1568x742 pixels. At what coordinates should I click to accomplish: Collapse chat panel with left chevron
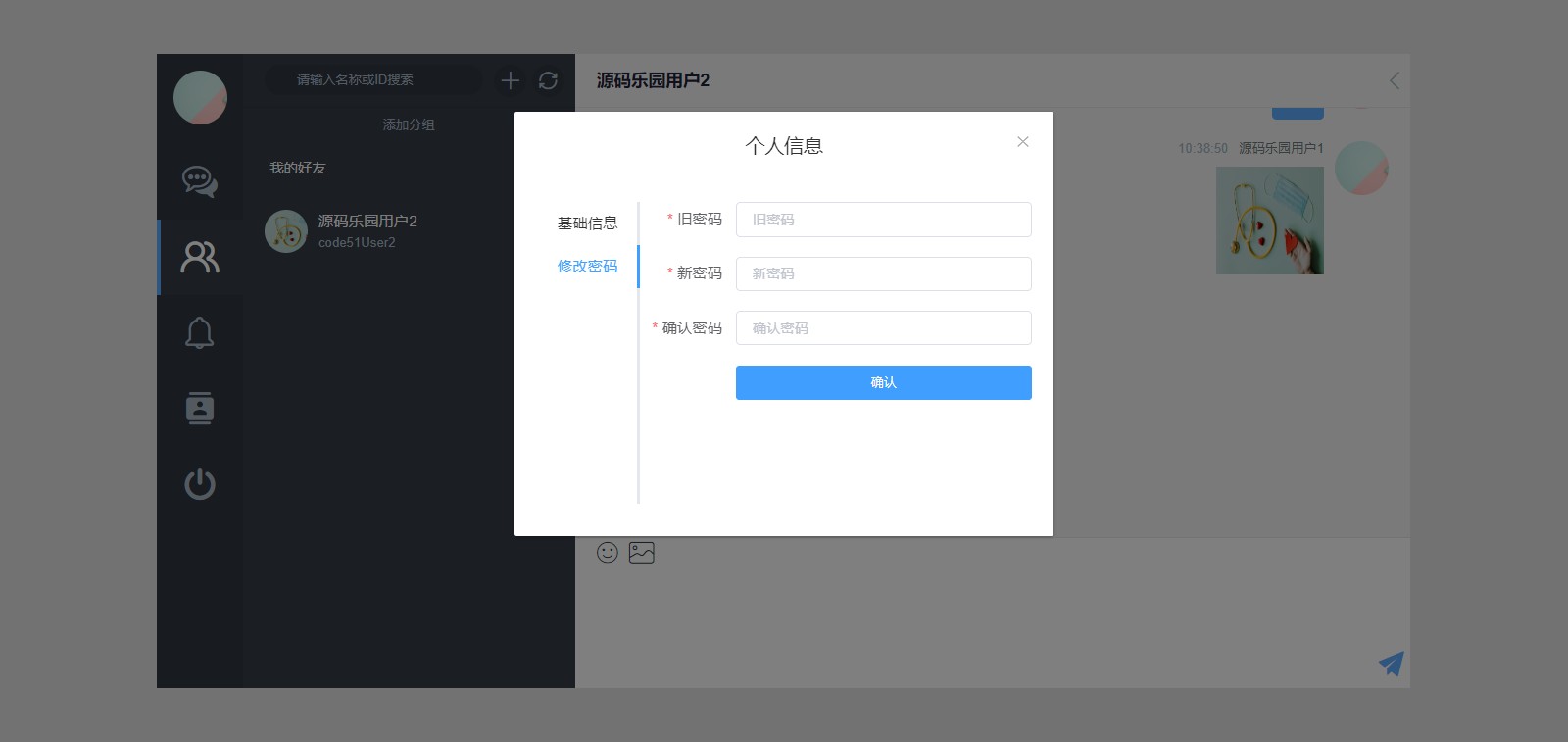[x=1395, y=80]
